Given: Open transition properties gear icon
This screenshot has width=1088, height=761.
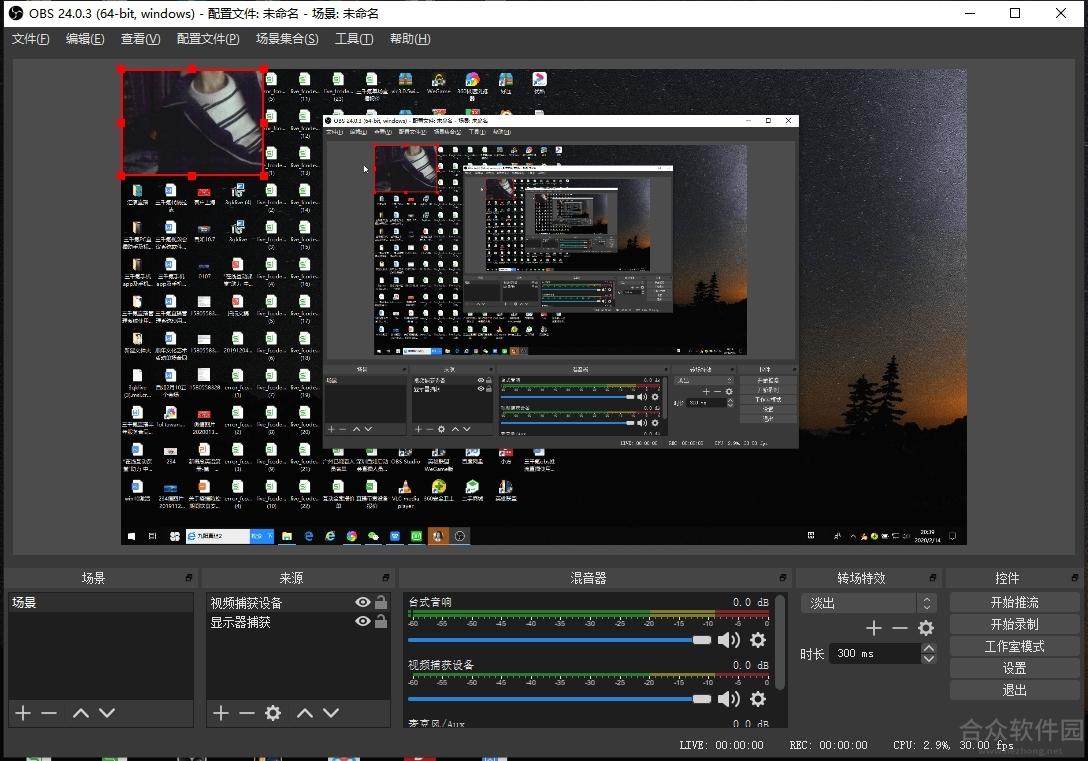Looking at the screenshot, I should (x=926, y=628).
